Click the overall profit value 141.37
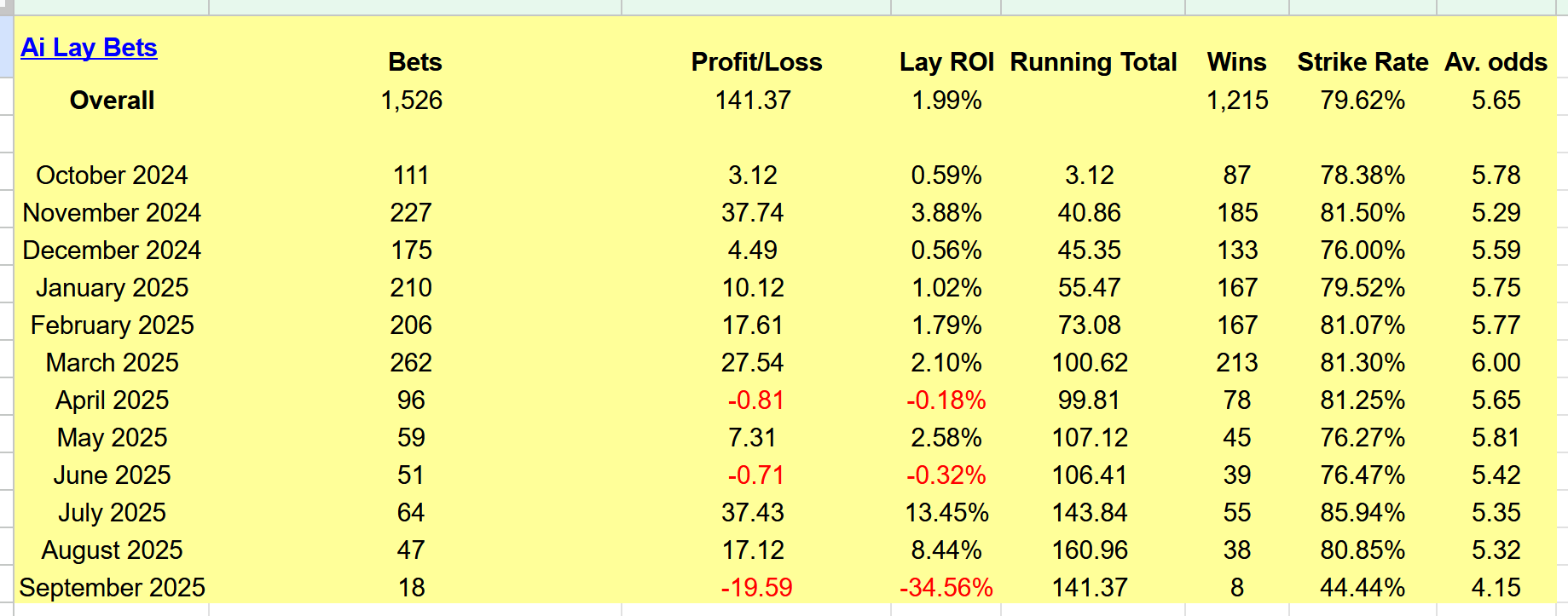1568x616 pixels. pyautogui.click(x=753, y=101)
